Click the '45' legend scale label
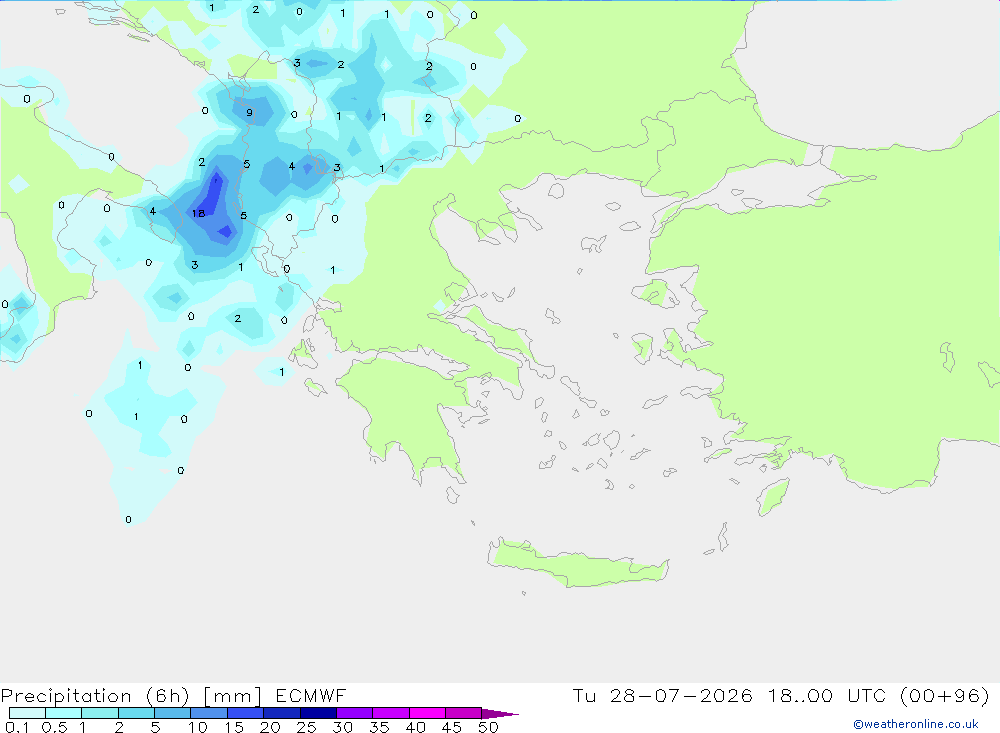The image size is (1000, 733). pos(452,727)
